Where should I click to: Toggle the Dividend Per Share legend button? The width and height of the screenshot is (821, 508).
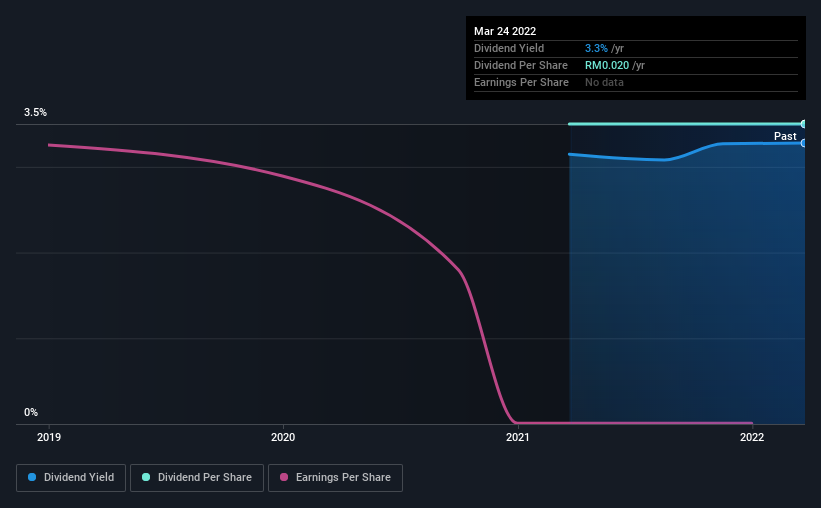tap(197, 478)
